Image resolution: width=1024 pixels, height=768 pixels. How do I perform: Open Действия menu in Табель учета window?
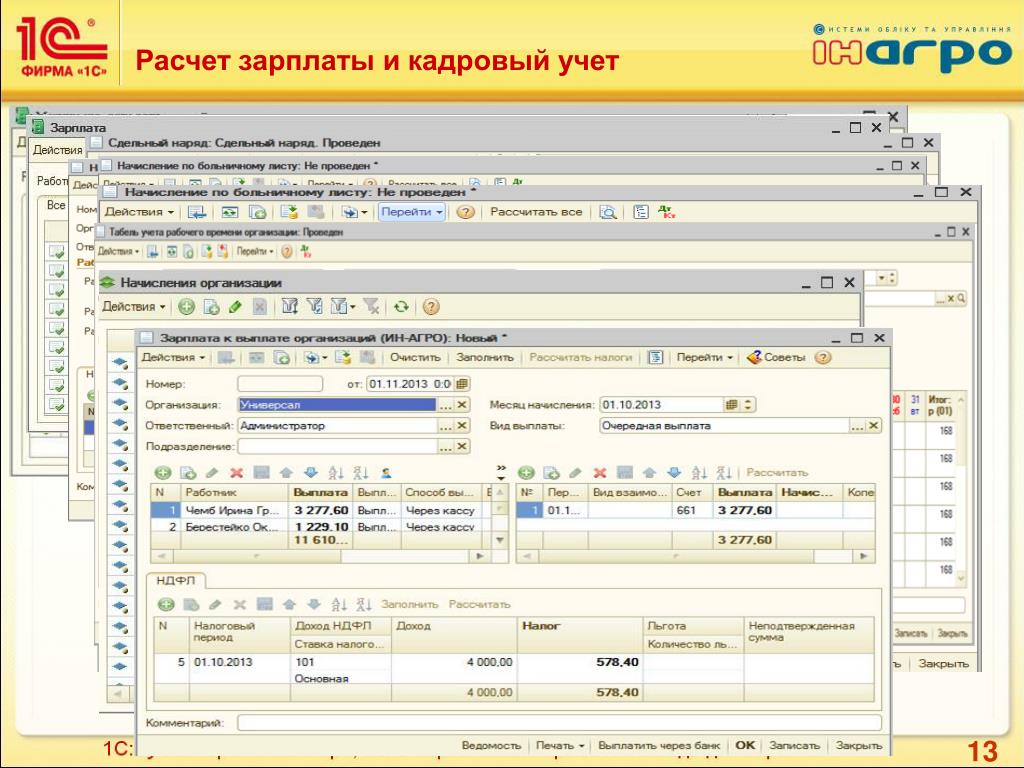coord(118,251)
